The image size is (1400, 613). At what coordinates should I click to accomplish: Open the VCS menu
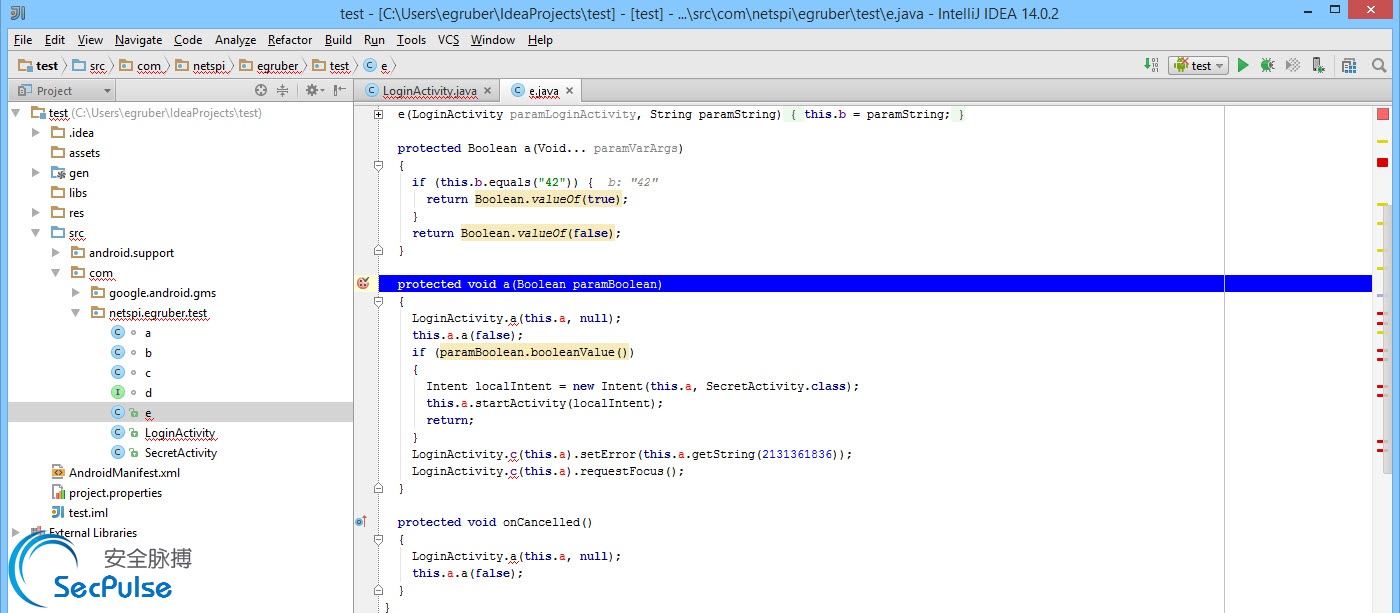448,40
